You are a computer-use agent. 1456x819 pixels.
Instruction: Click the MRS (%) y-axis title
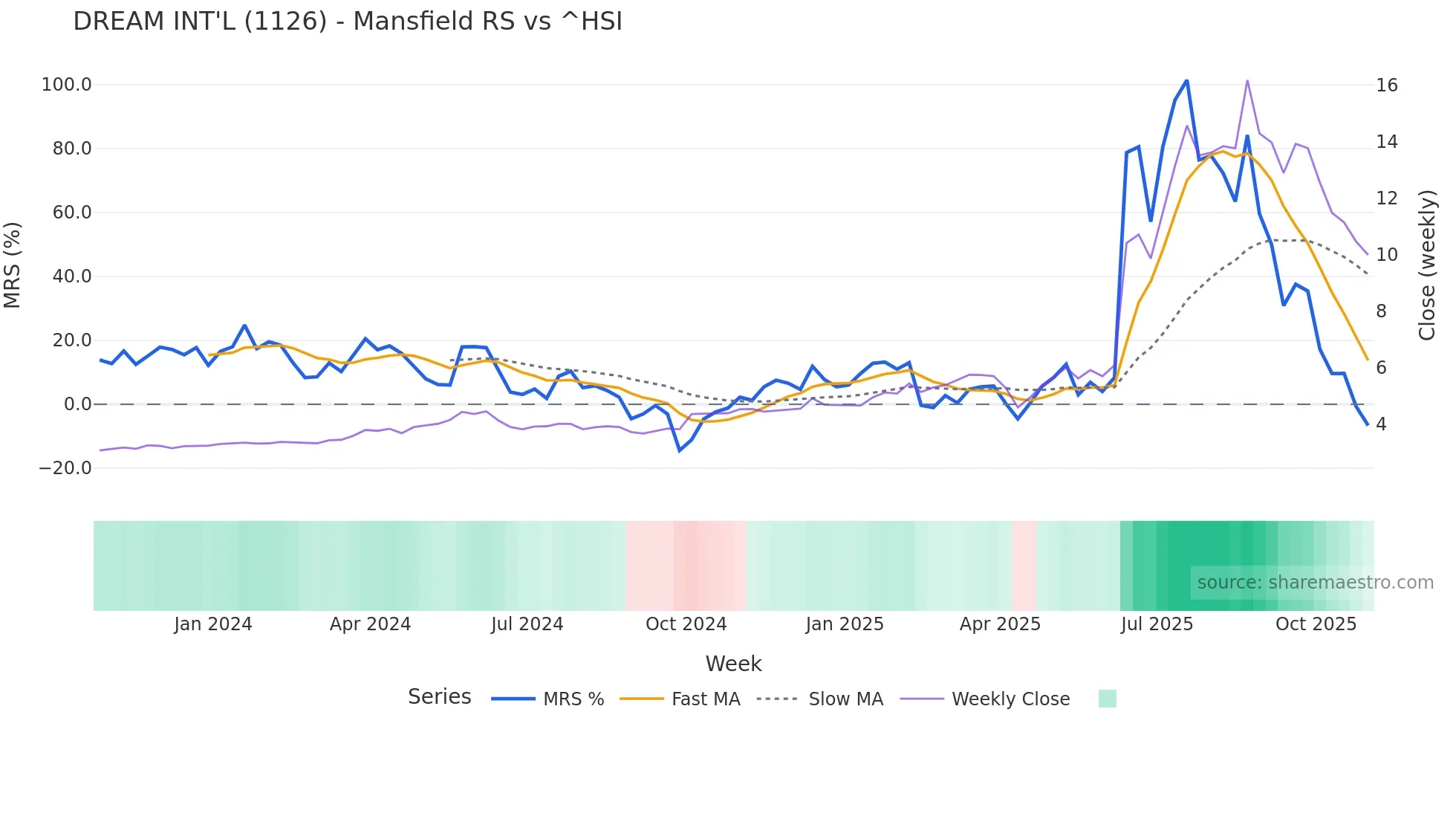[13, 265]
